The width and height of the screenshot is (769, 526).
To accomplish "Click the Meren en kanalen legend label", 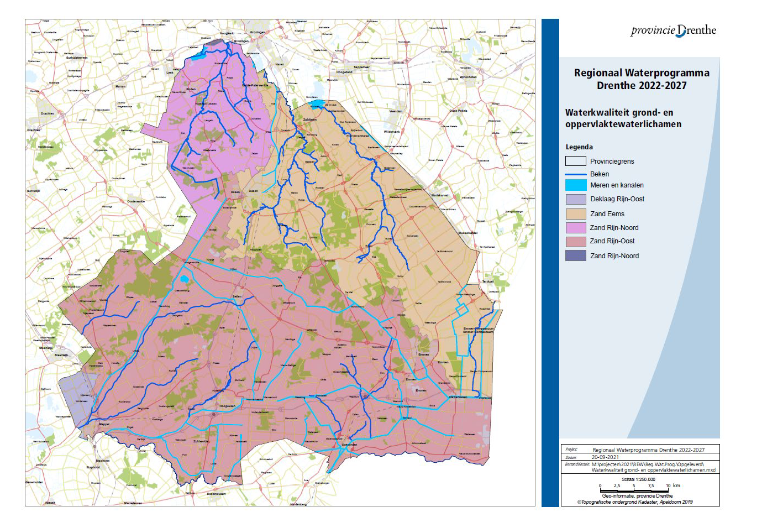I will coord(617,186).
